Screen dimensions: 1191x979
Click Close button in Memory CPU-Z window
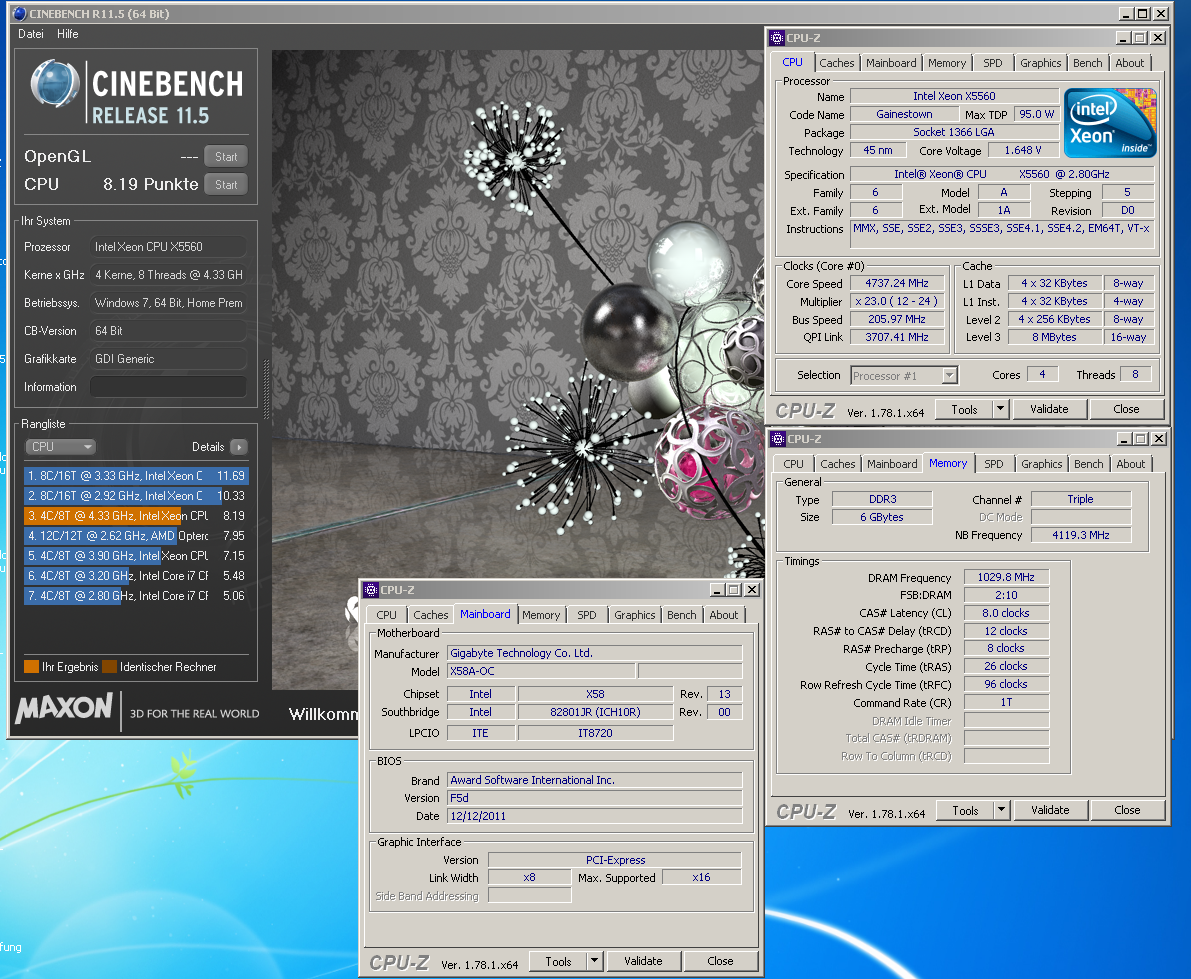click(1127, 810)
